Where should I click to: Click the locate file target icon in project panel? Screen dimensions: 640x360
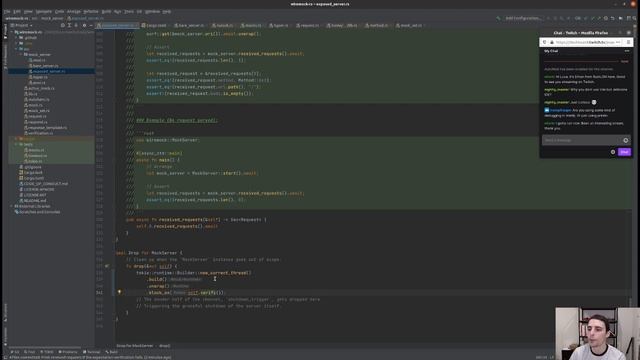(62, 25)
